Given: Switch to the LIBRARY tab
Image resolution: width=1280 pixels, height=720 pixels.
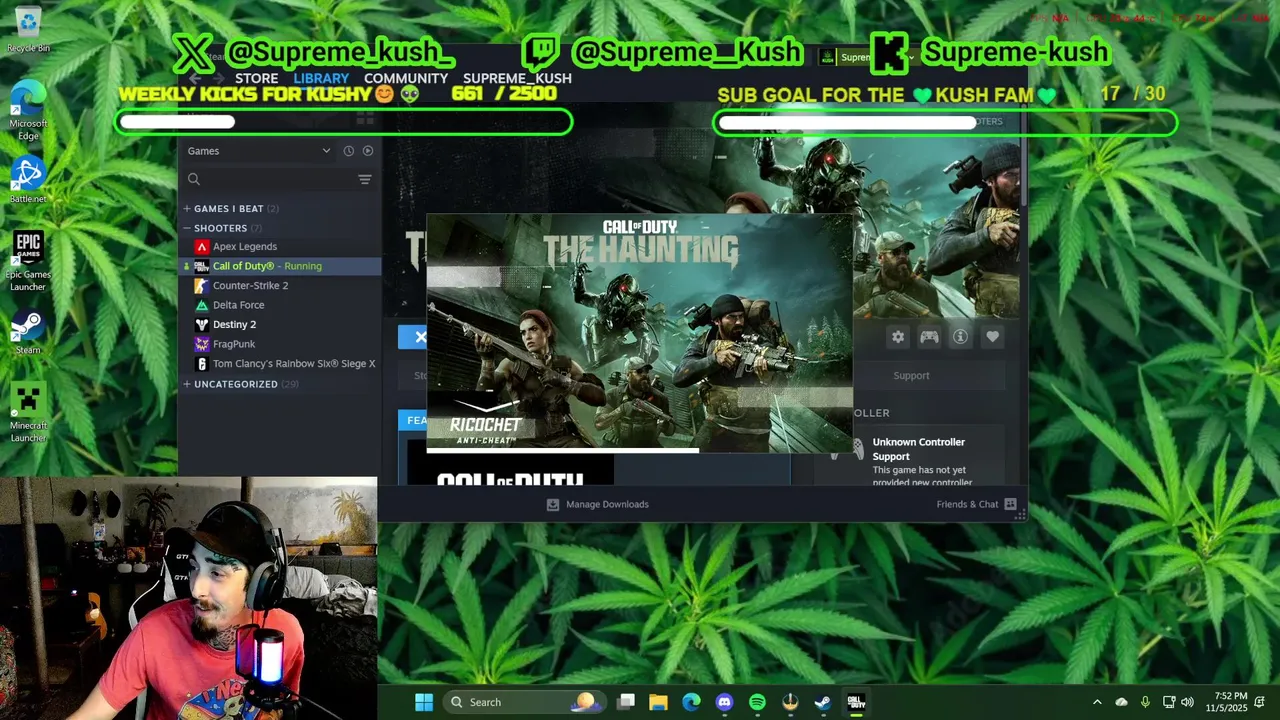Looking at the screenshot, I should pos(321,78).
